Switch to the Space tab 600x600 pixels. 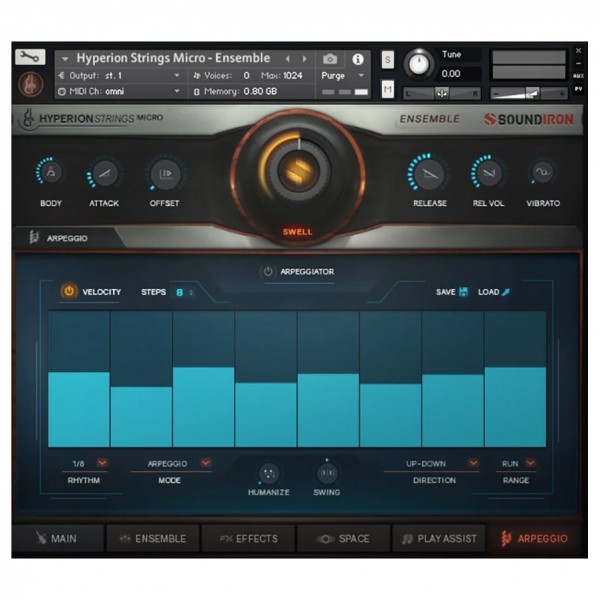(x=343, y=539)
